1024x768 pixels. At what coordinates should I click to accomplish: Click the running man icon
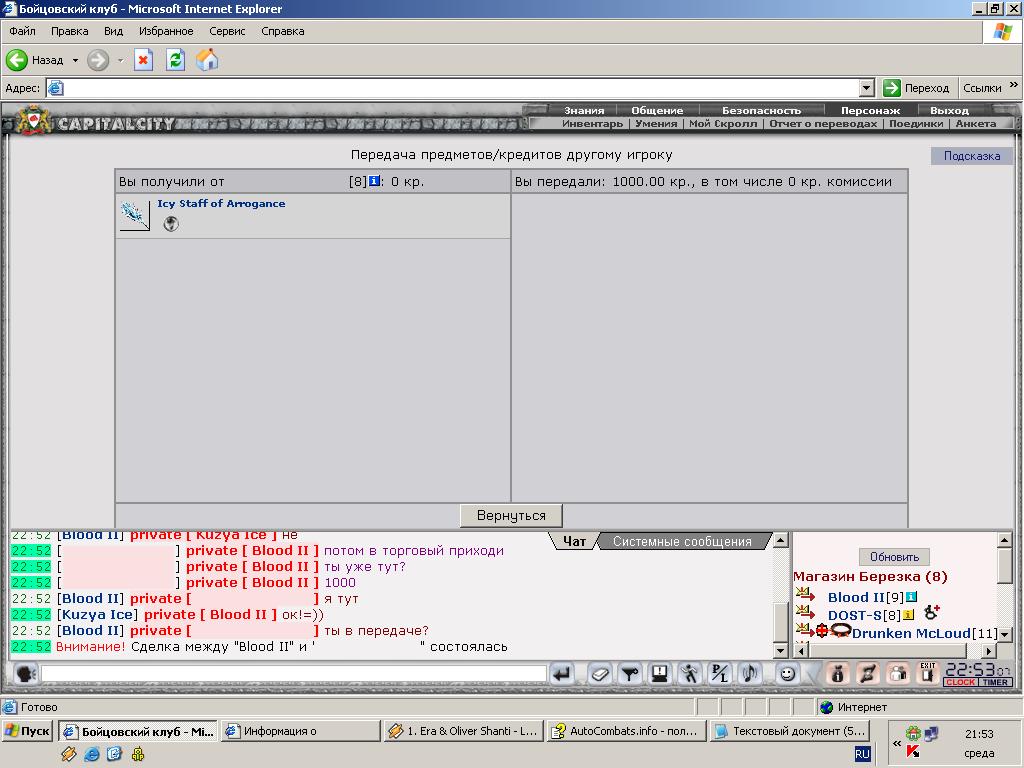coord(690,673)
